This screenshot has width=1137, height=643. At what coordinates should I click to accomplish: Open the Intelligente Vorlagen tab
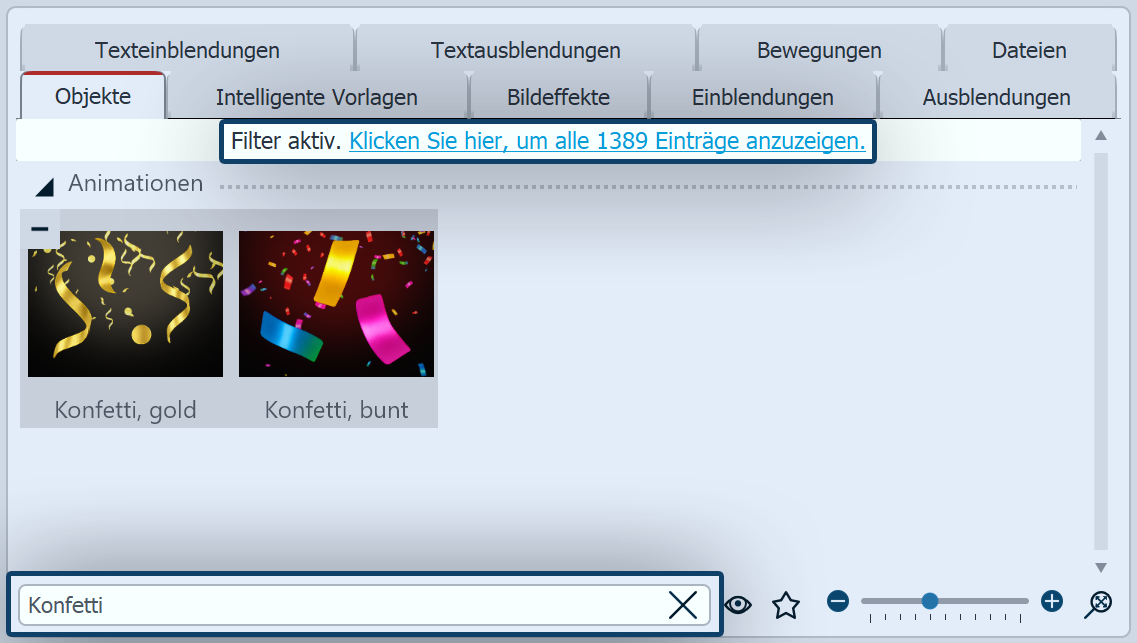[317, 97]
